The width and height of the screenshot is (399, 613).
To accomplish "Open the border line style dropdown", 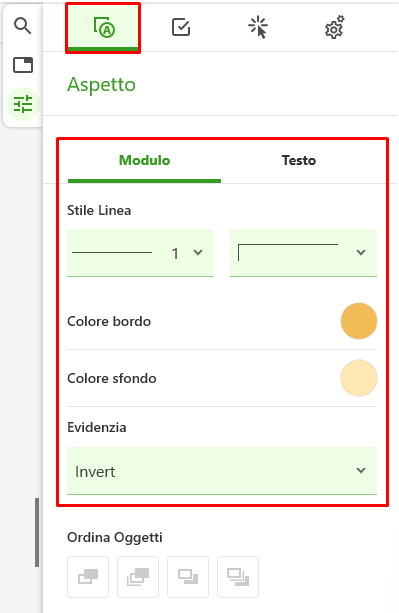I will click(x=303, y=253).
